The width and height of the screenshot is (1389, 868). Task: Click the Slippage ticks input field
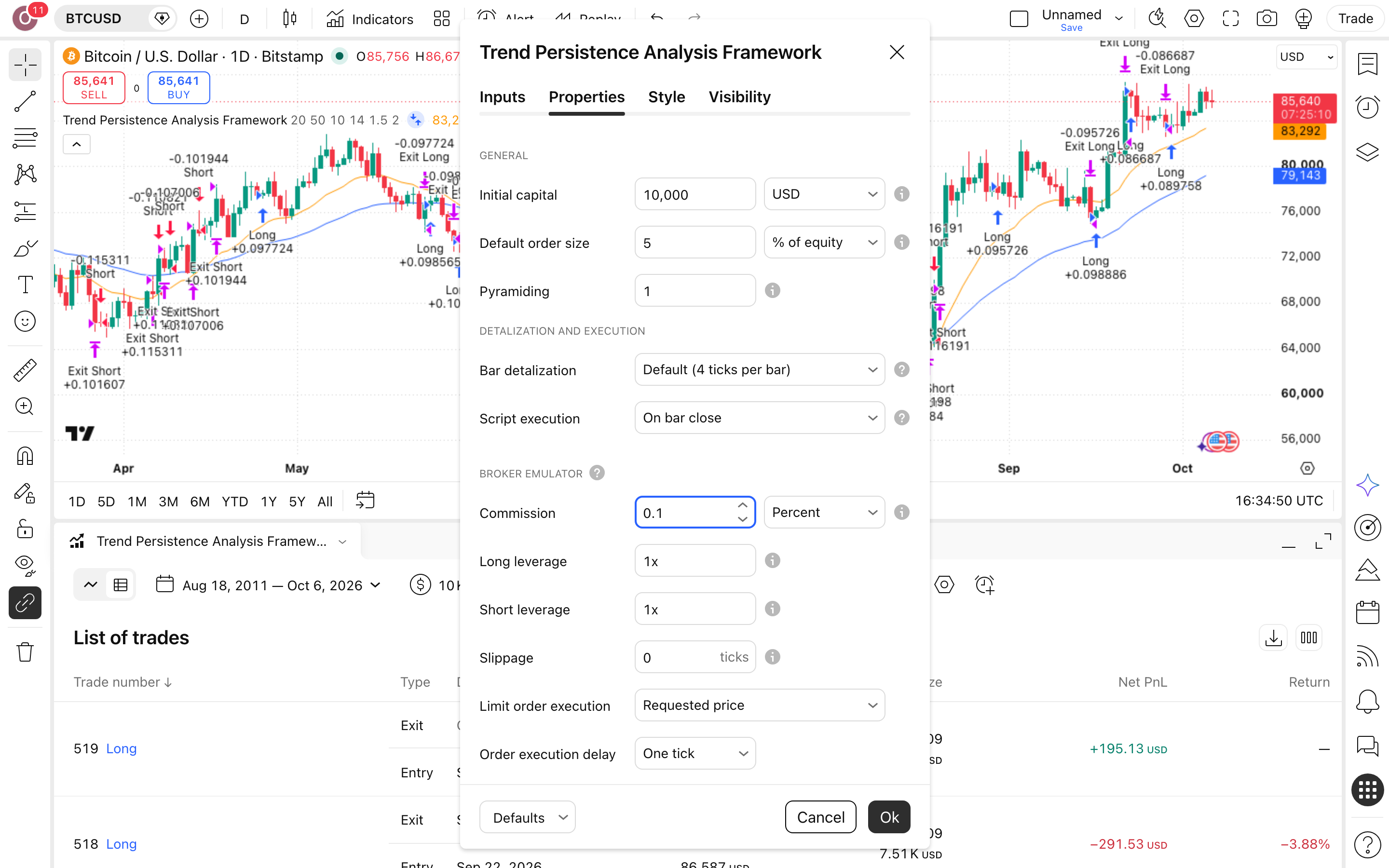[x=695, y=657]
